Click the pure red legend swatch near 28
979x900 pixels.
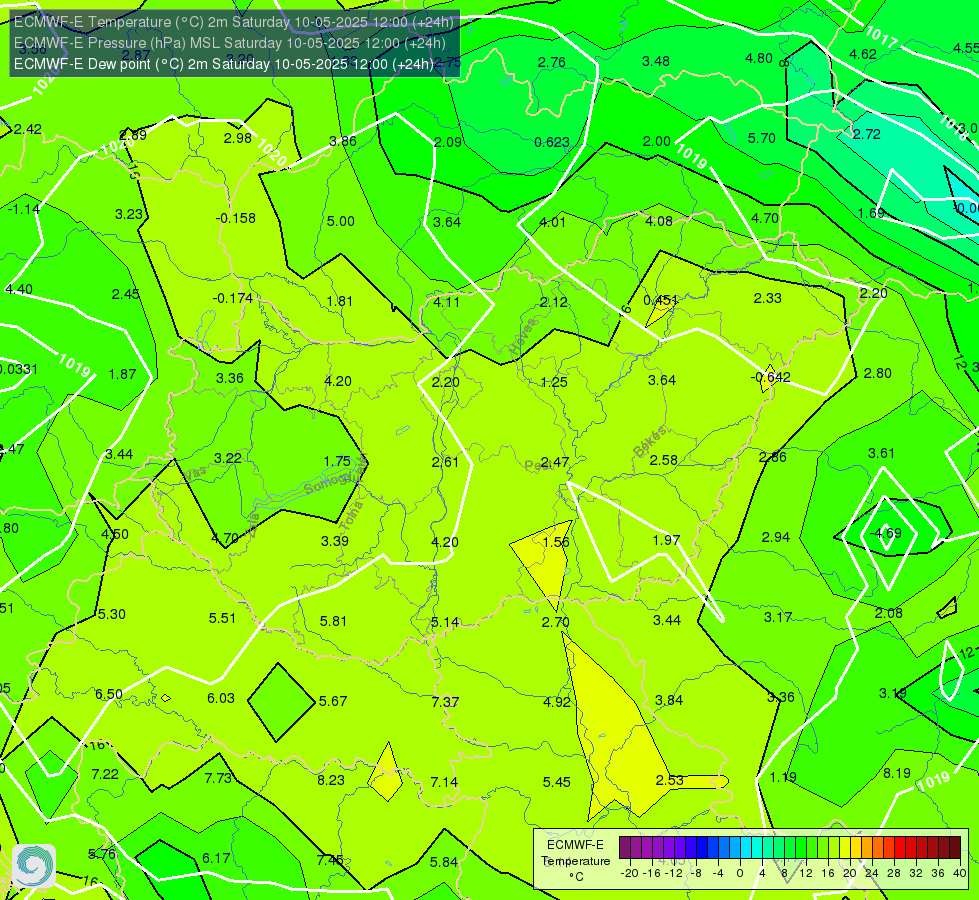pyautogui.click(x=900, y=848)
